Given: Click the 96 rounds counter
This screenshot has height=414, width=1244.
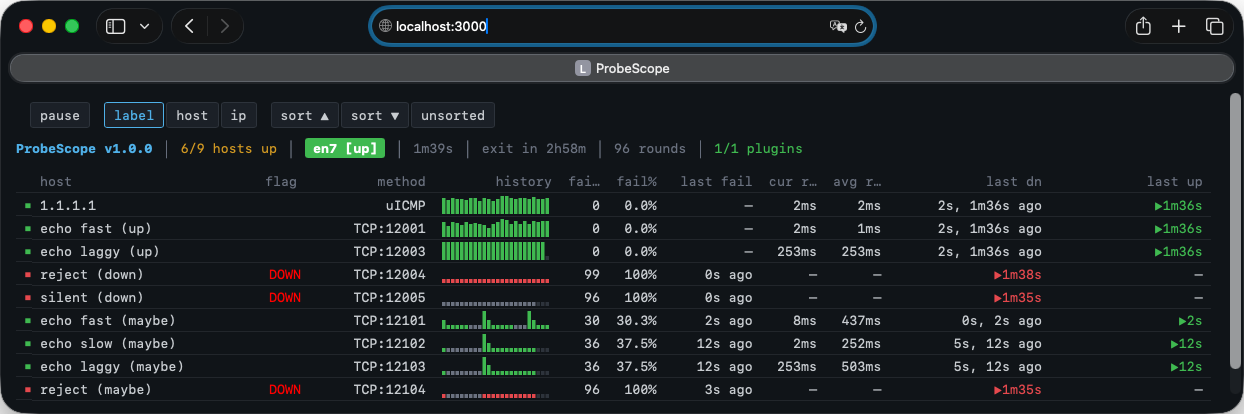Looking at the screenshot, I should [650, 149].
